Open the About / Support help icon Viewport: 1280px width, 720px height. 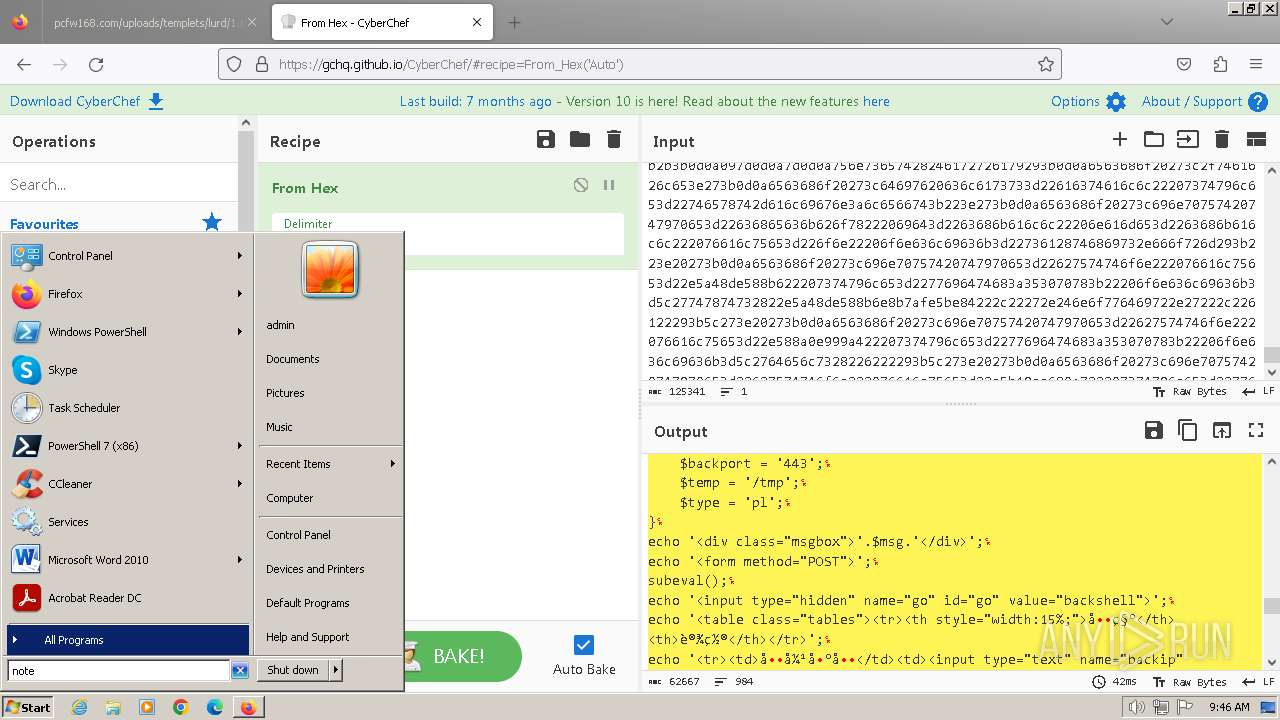1258,102
